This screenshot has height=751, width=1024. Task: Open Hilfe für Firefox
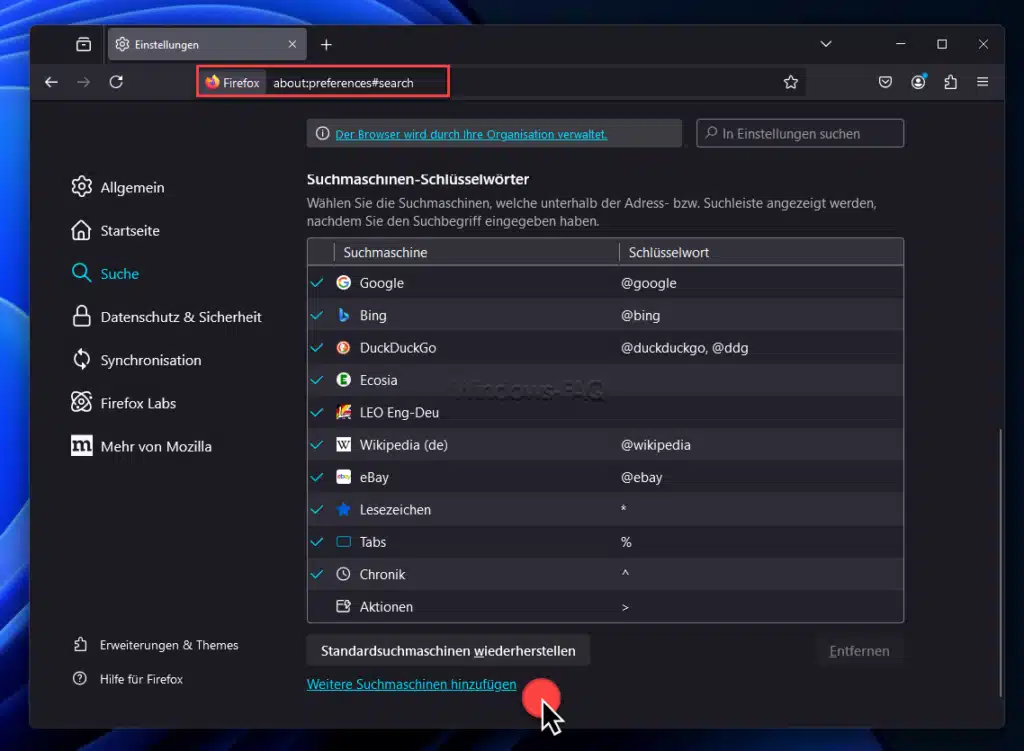[x=128, y=679]
